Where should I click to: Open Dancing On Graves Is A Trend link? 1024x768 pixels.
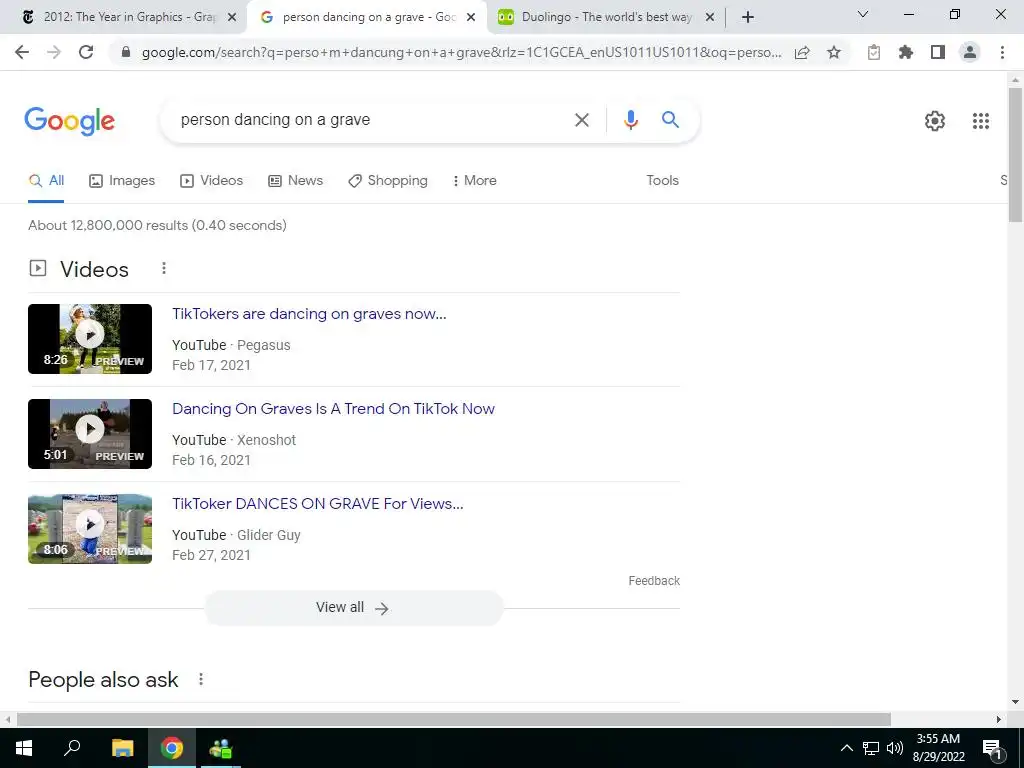coord(333,409)
